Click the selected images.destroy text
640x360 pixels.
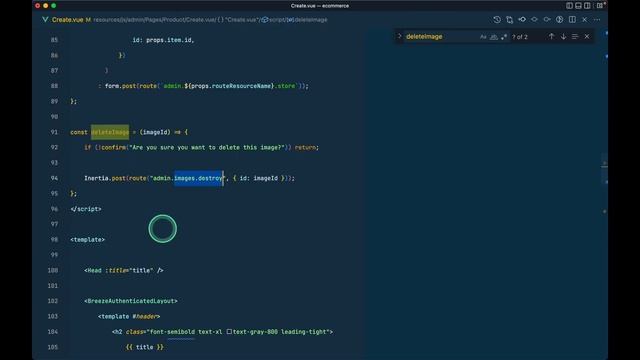198,178
